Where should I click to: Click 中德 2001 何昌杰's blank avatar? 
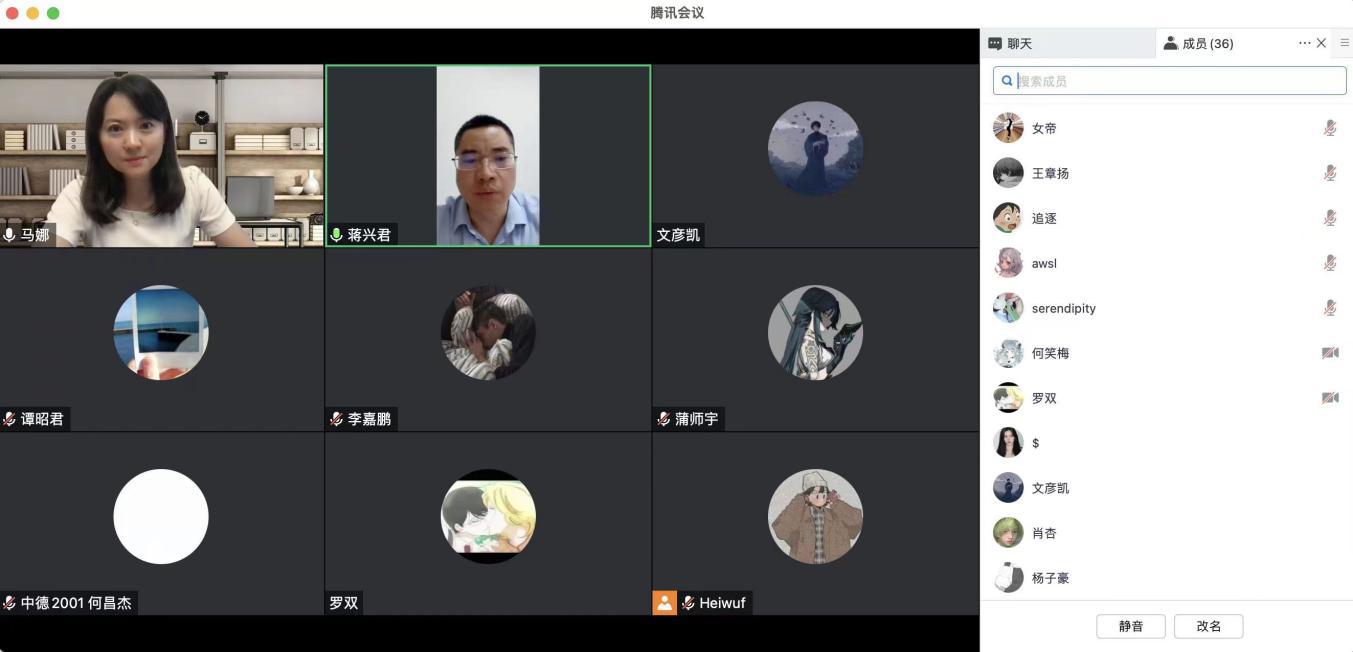(161, 516)
